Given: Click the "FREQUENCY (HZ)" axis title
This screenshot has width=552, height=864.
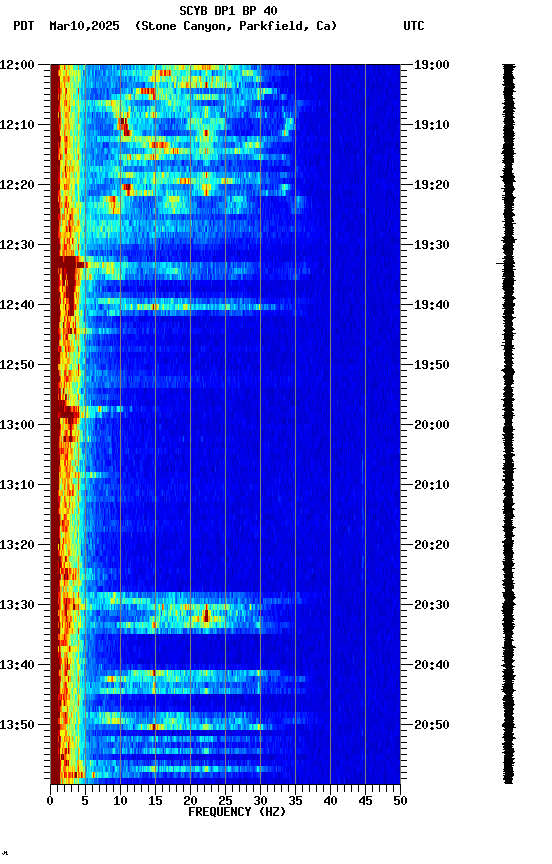Looking at the screenshot, I should (237, 812).
